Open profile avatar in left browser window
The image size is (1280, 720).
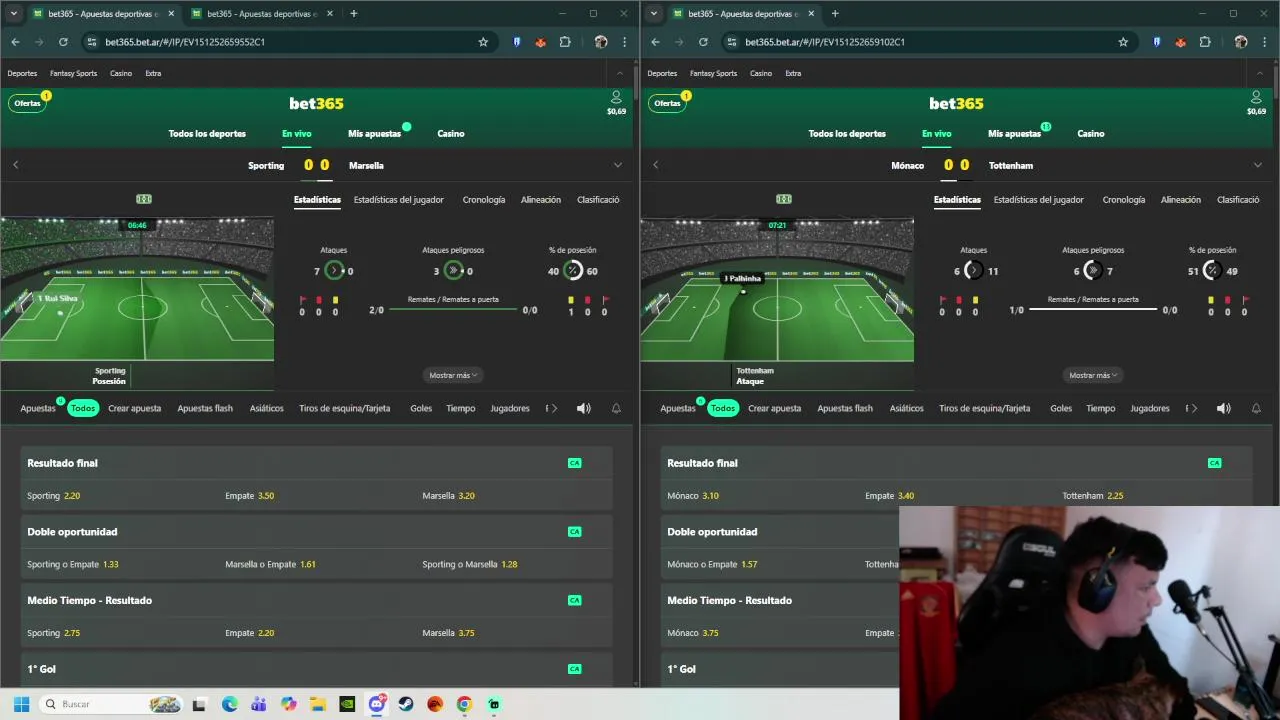(x=601, y=42)
